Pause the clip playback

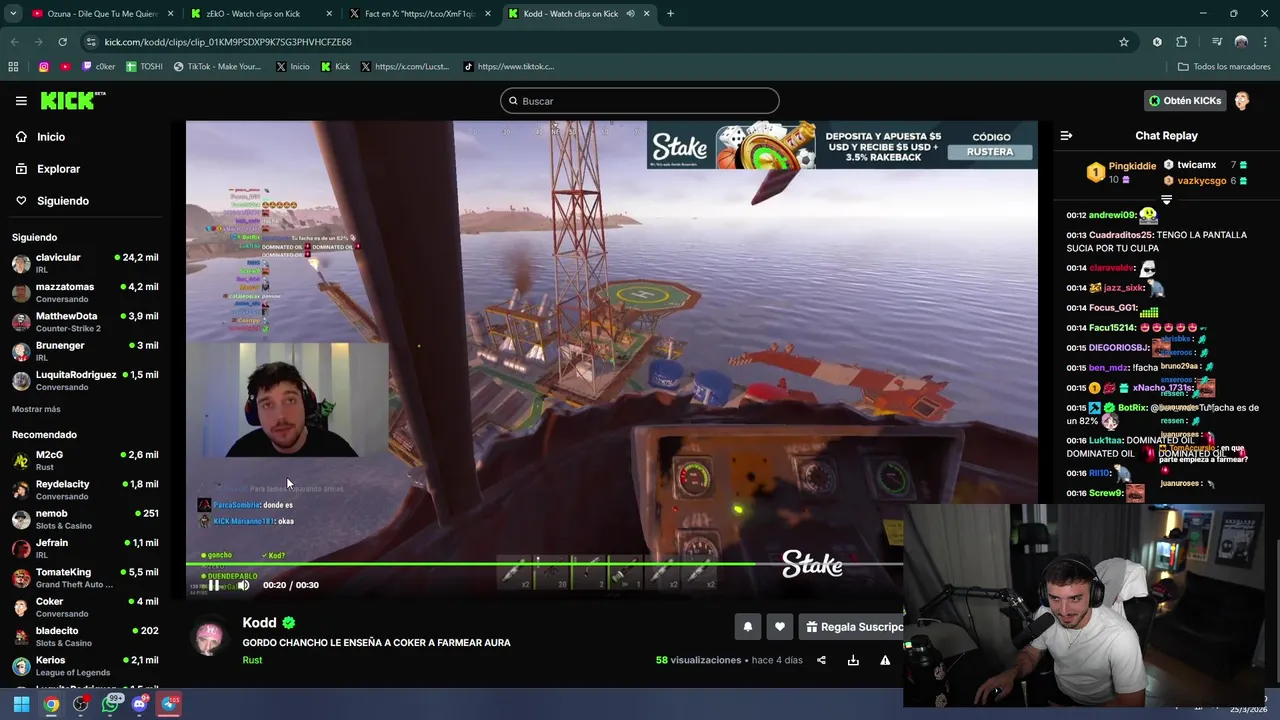click(x=213, y=585)
